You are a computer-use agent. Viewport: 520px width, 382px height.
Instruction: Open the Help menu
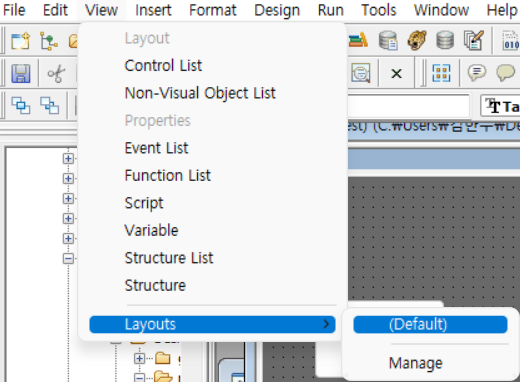[502, 10]
